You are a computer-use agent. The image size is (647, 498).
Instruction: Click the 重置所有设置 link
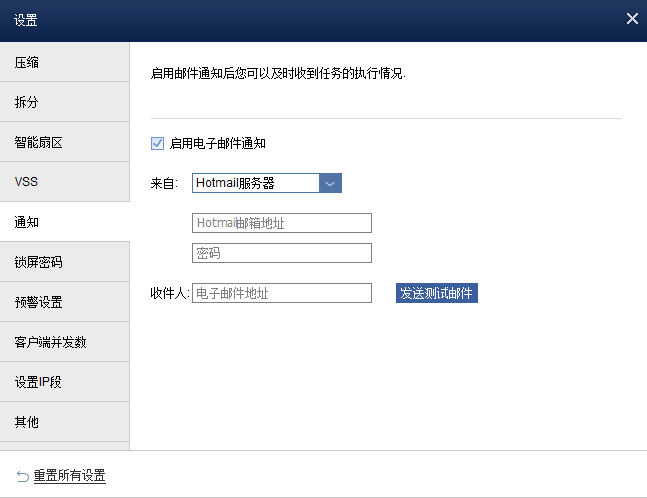[x=70, y=475]
